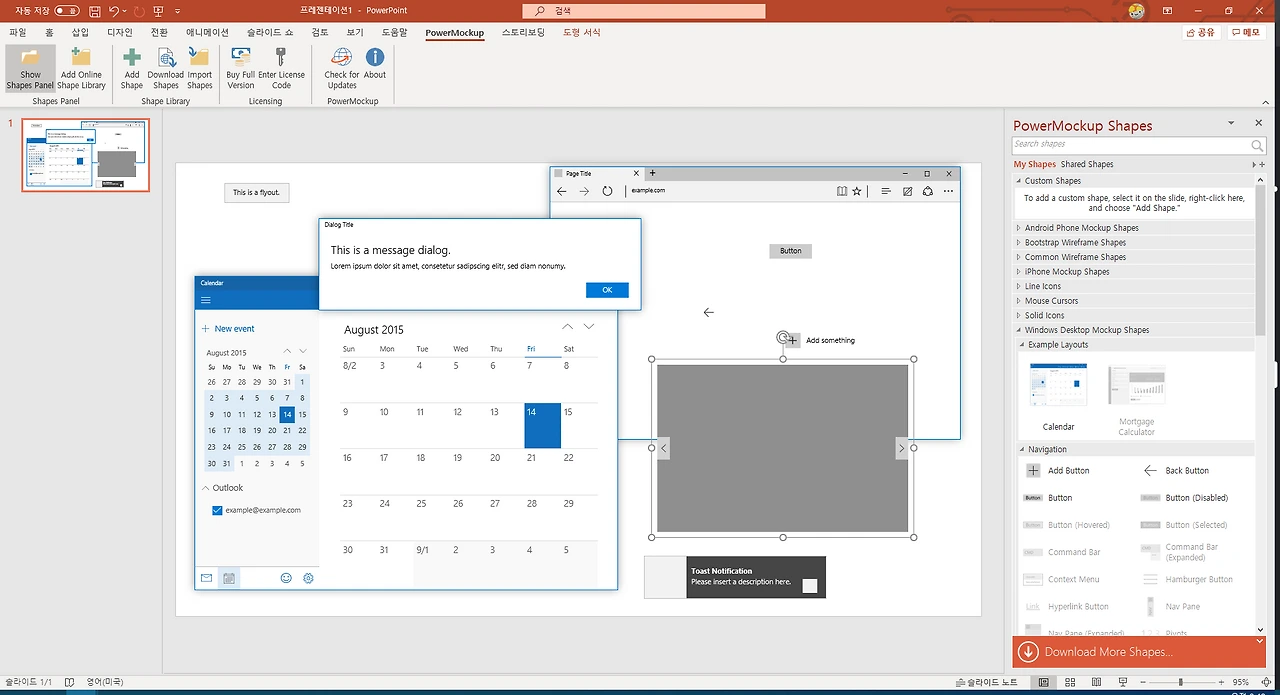The image size is (1280, 695).
Task: Switch to slide sorter view
Action: tap(1068, 682)
